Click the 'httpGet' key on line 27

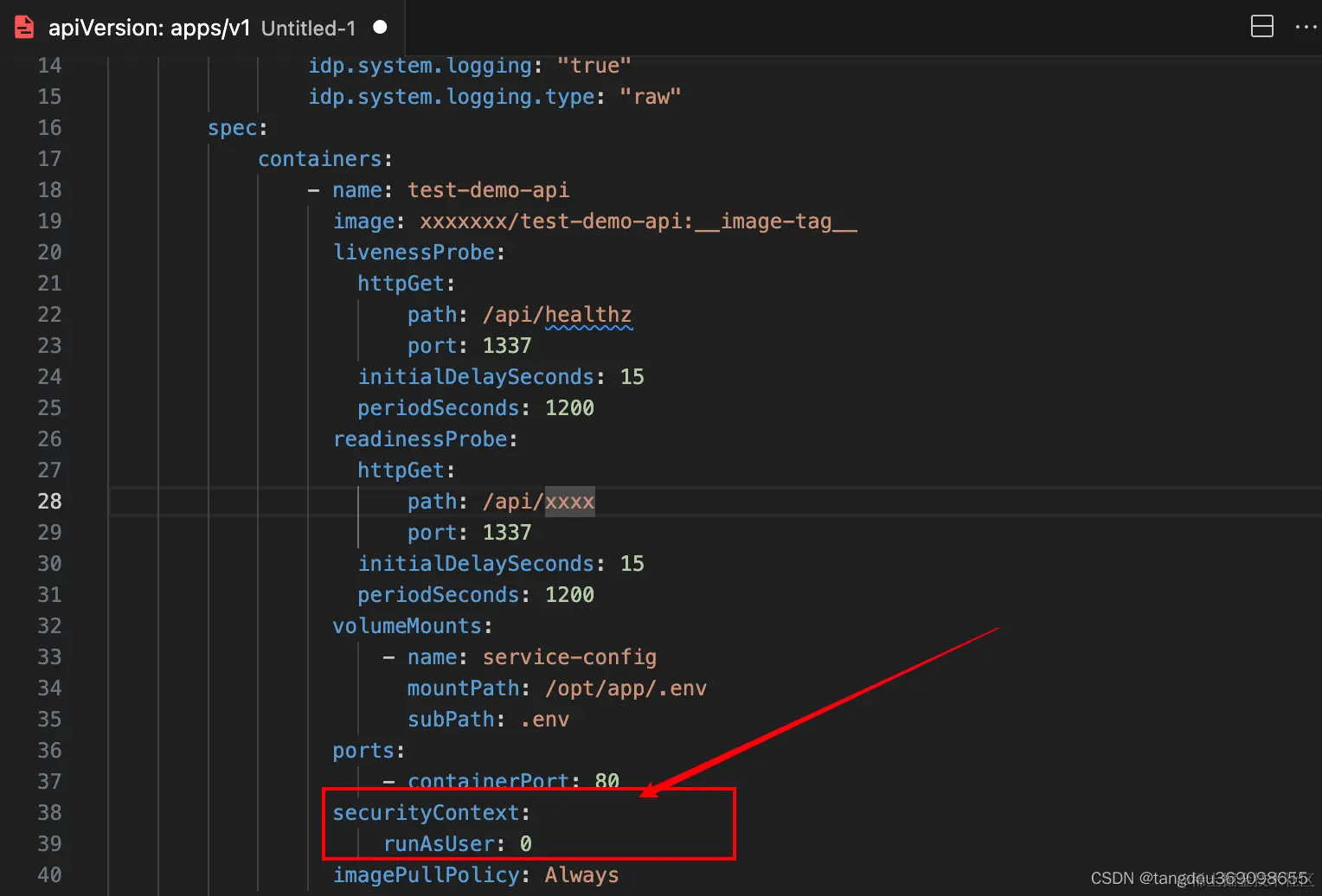tap(401, 470)
